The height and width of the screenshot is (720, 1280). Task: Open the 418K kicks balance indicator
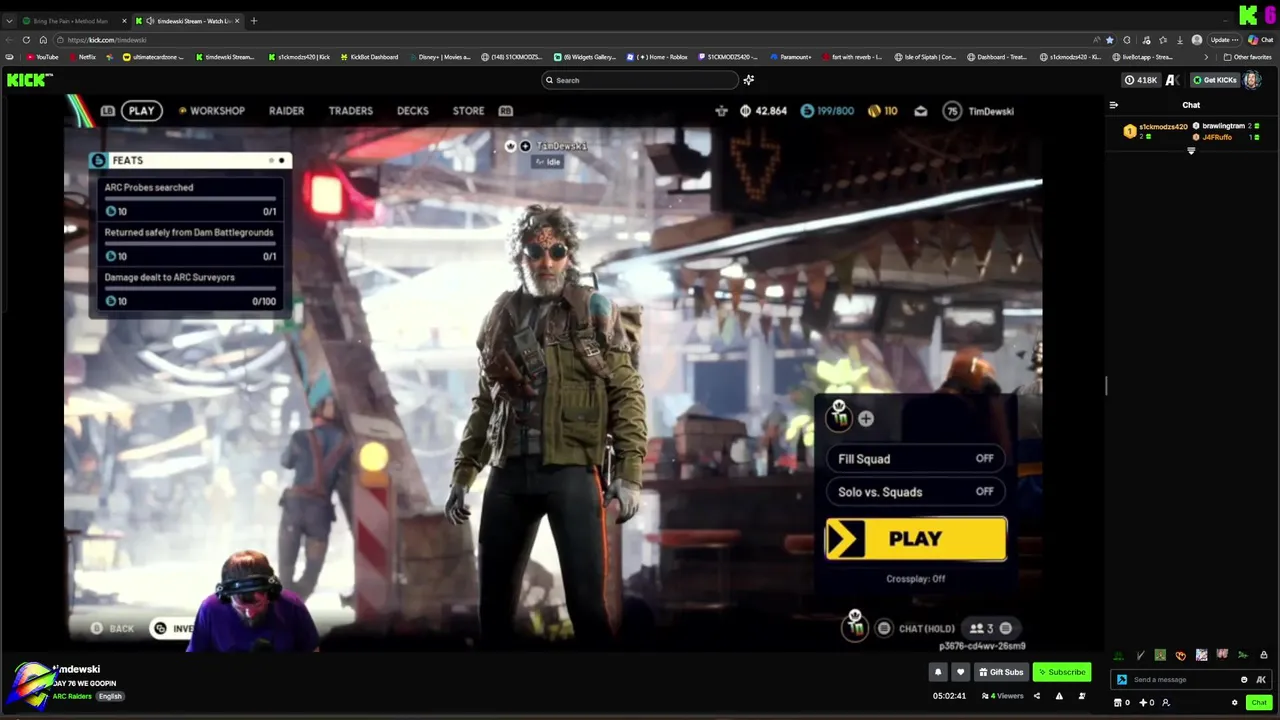tap(1141, 80)
